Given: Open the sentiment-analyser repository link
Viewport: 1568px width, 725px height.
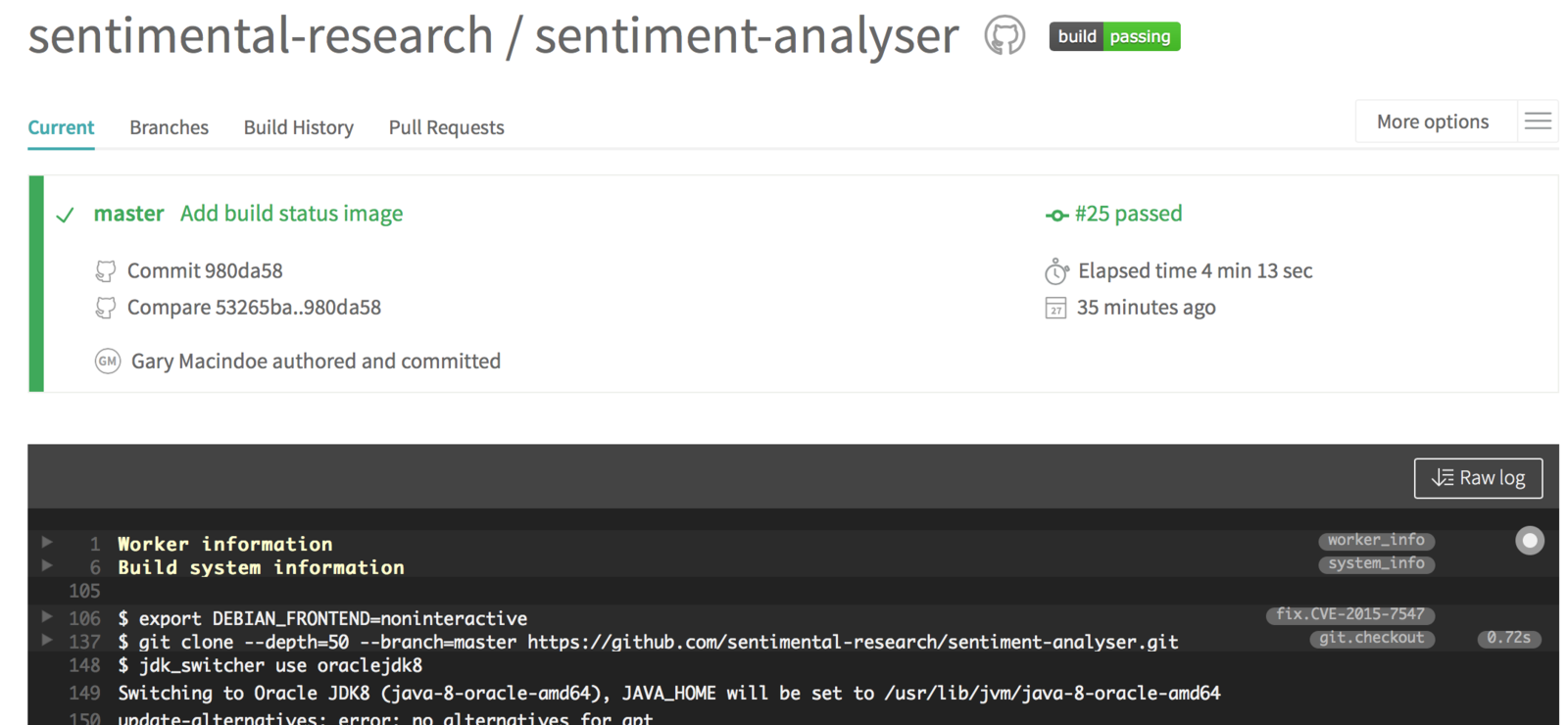Looking at the screenshot, I should tap(747, 36).
